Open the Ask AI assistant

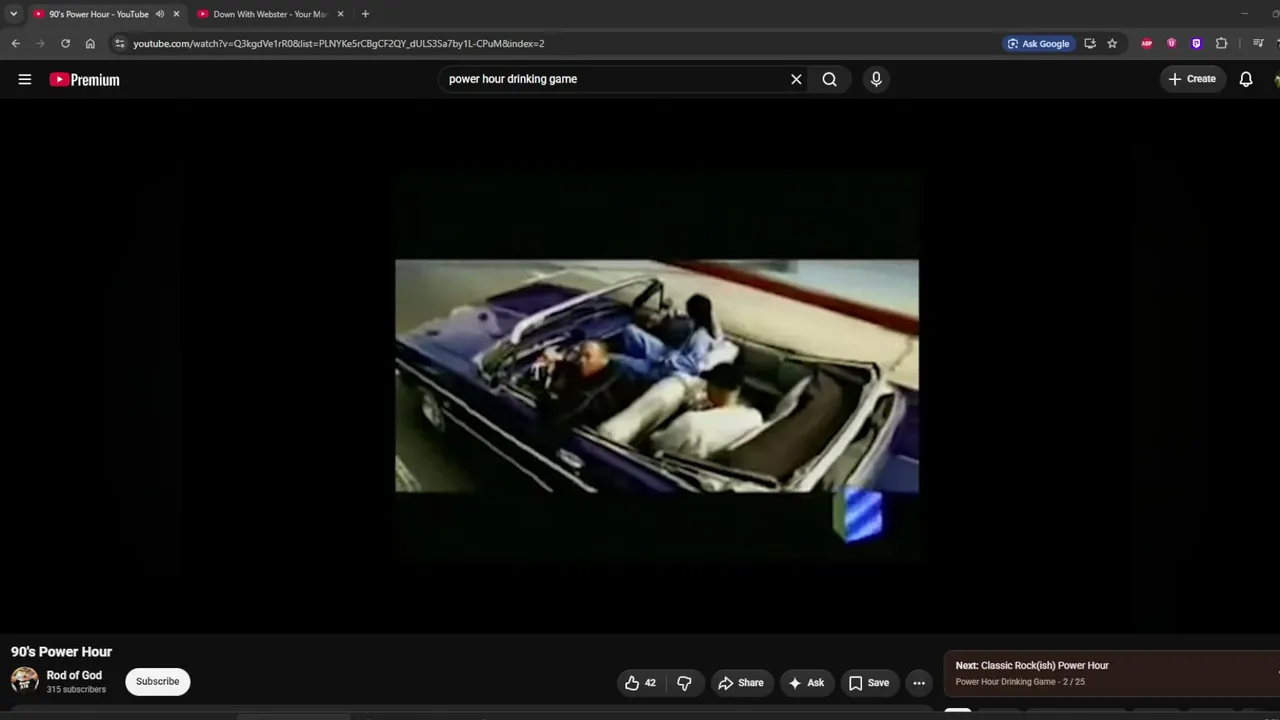(807, 683)
